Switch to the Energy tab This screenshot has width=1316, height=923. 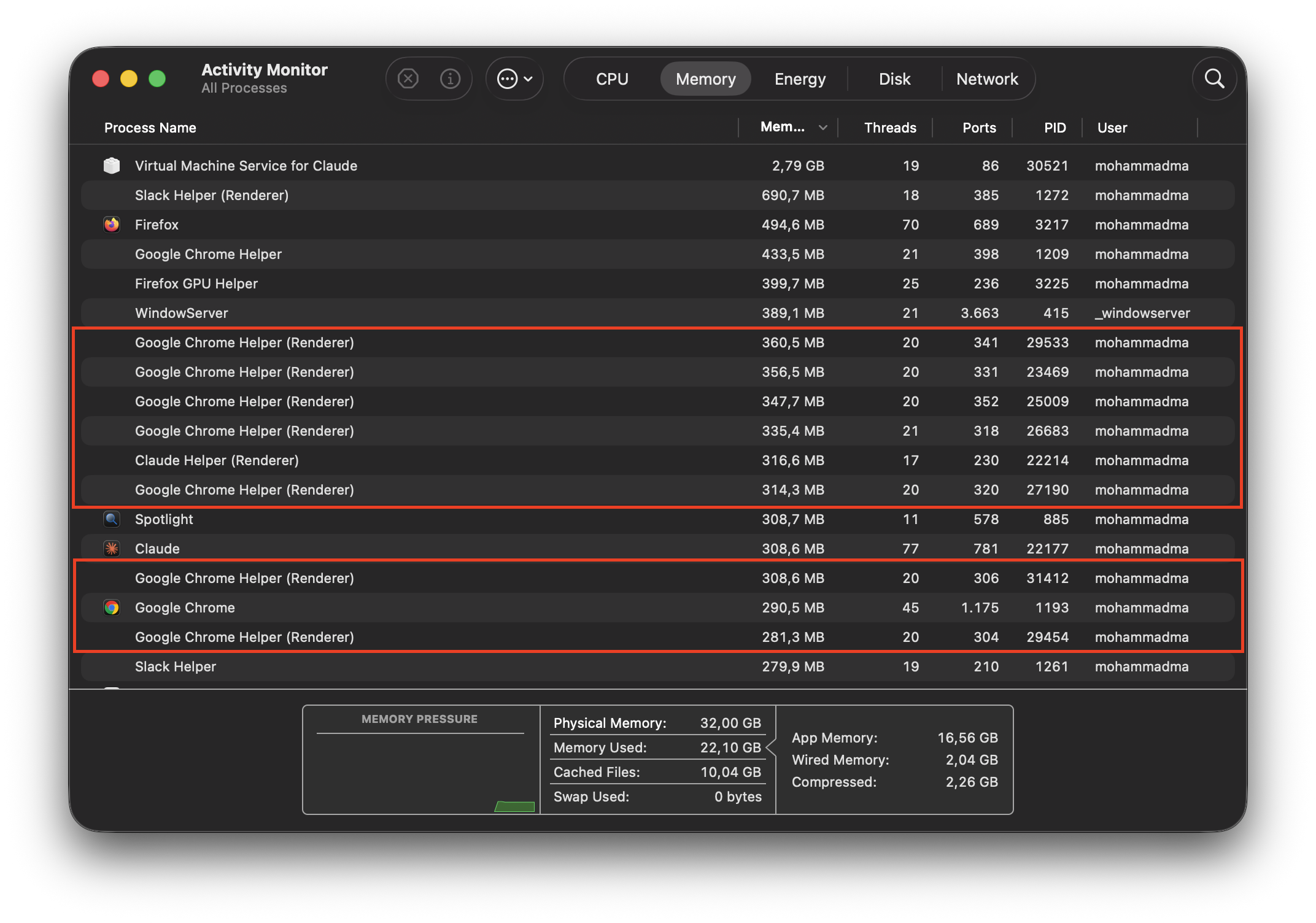pyautogui.click(x=800, y=79)
